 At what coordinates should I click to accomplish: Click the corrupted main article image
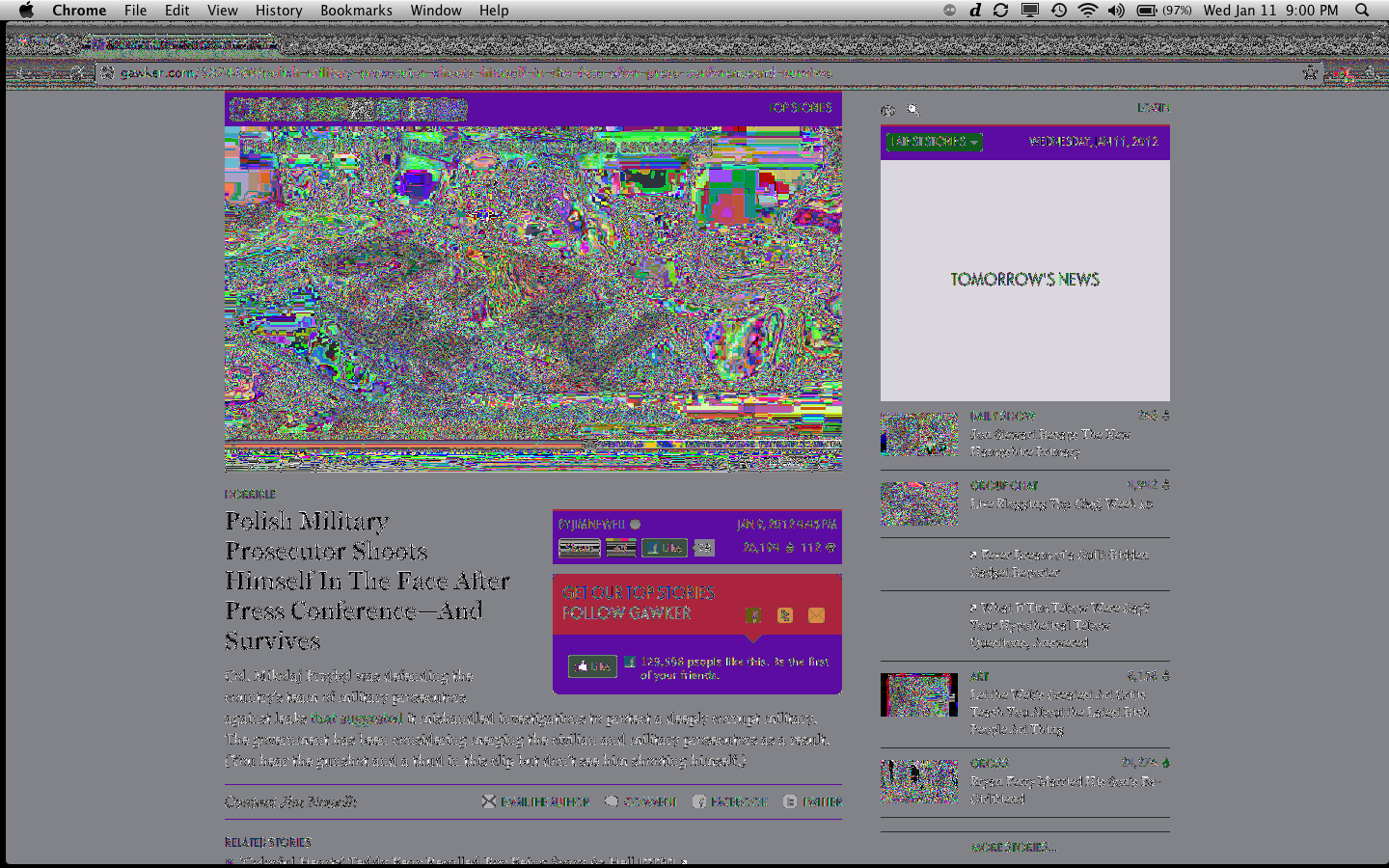(533, 298)
